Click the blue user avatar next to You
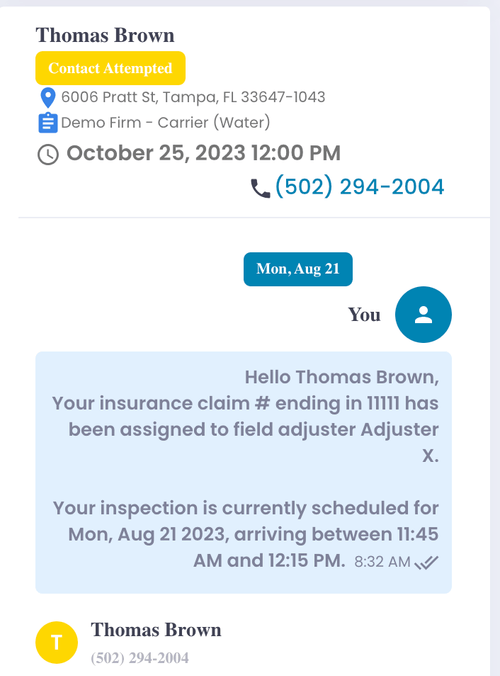500x676 pixels. 423,314
